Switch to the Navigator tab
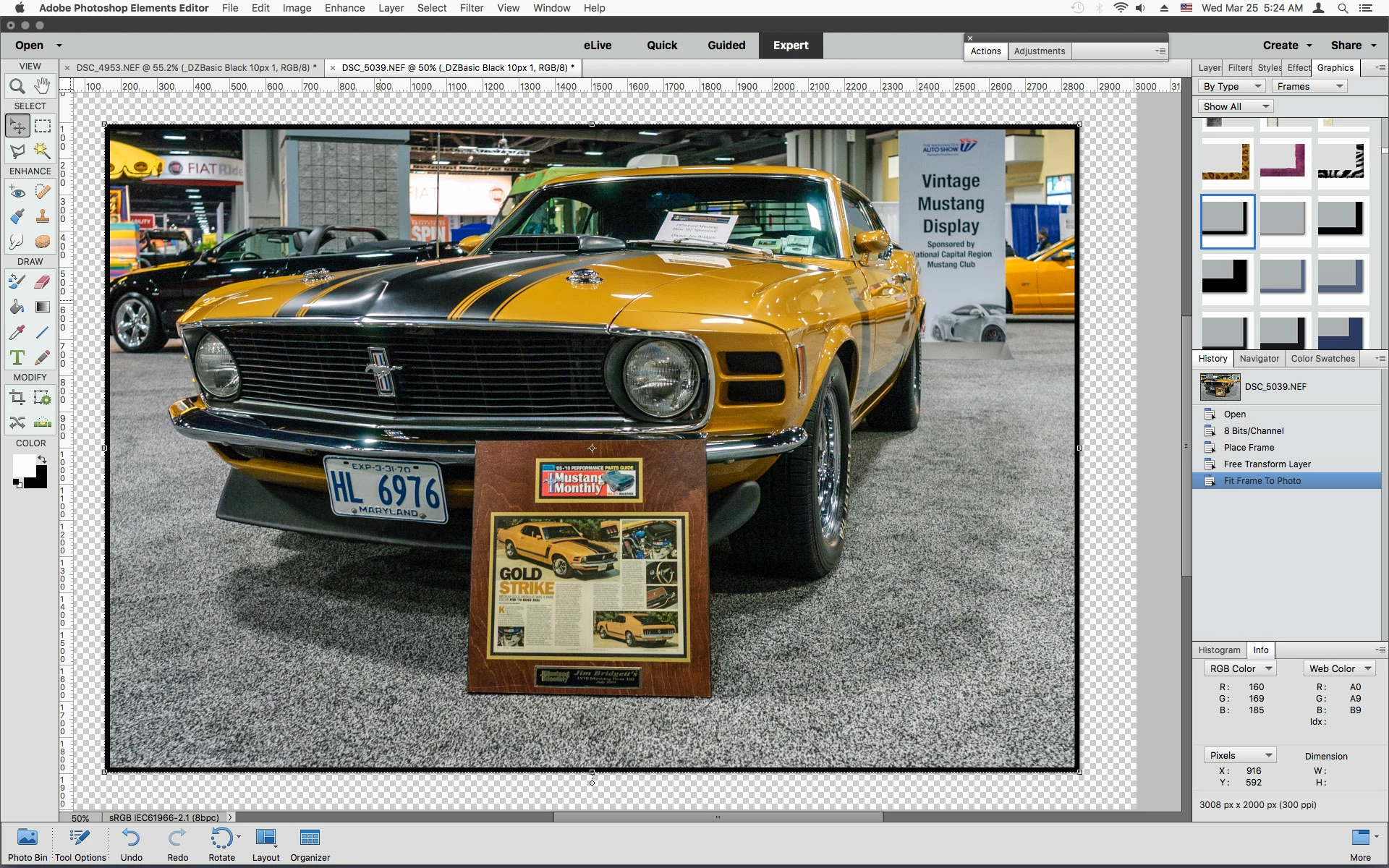The width and height of the screenshot is (1389, 868). [1259, 358]
